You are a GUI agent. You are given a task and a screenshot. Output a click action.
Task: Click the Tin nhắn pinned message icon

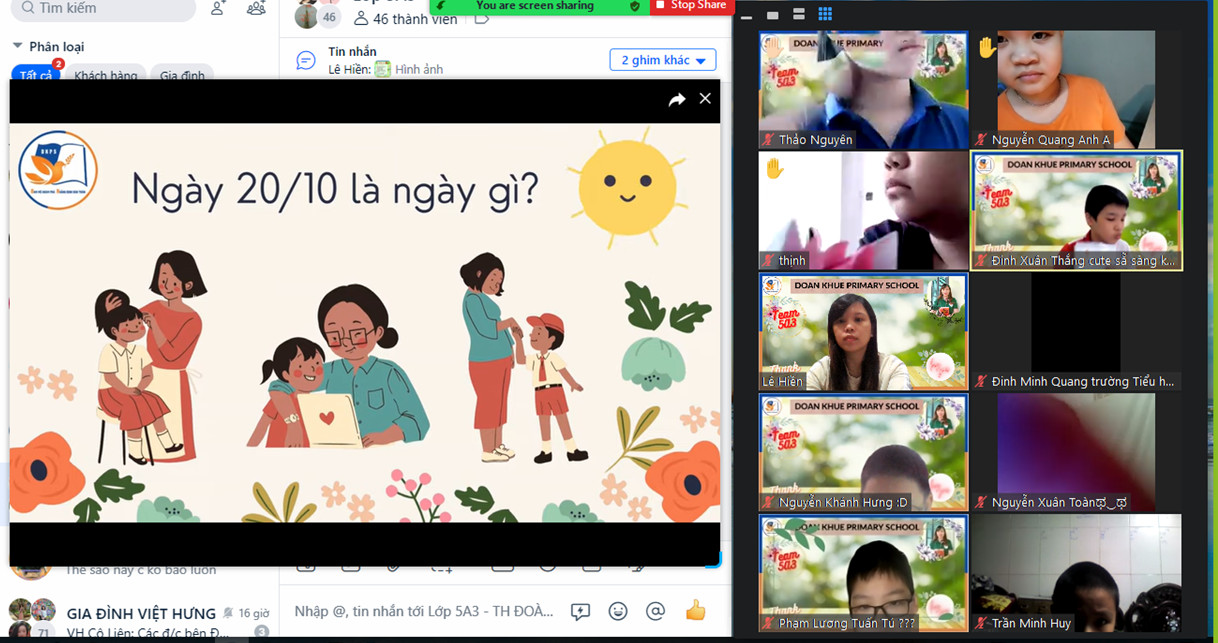tap(306, 60)
